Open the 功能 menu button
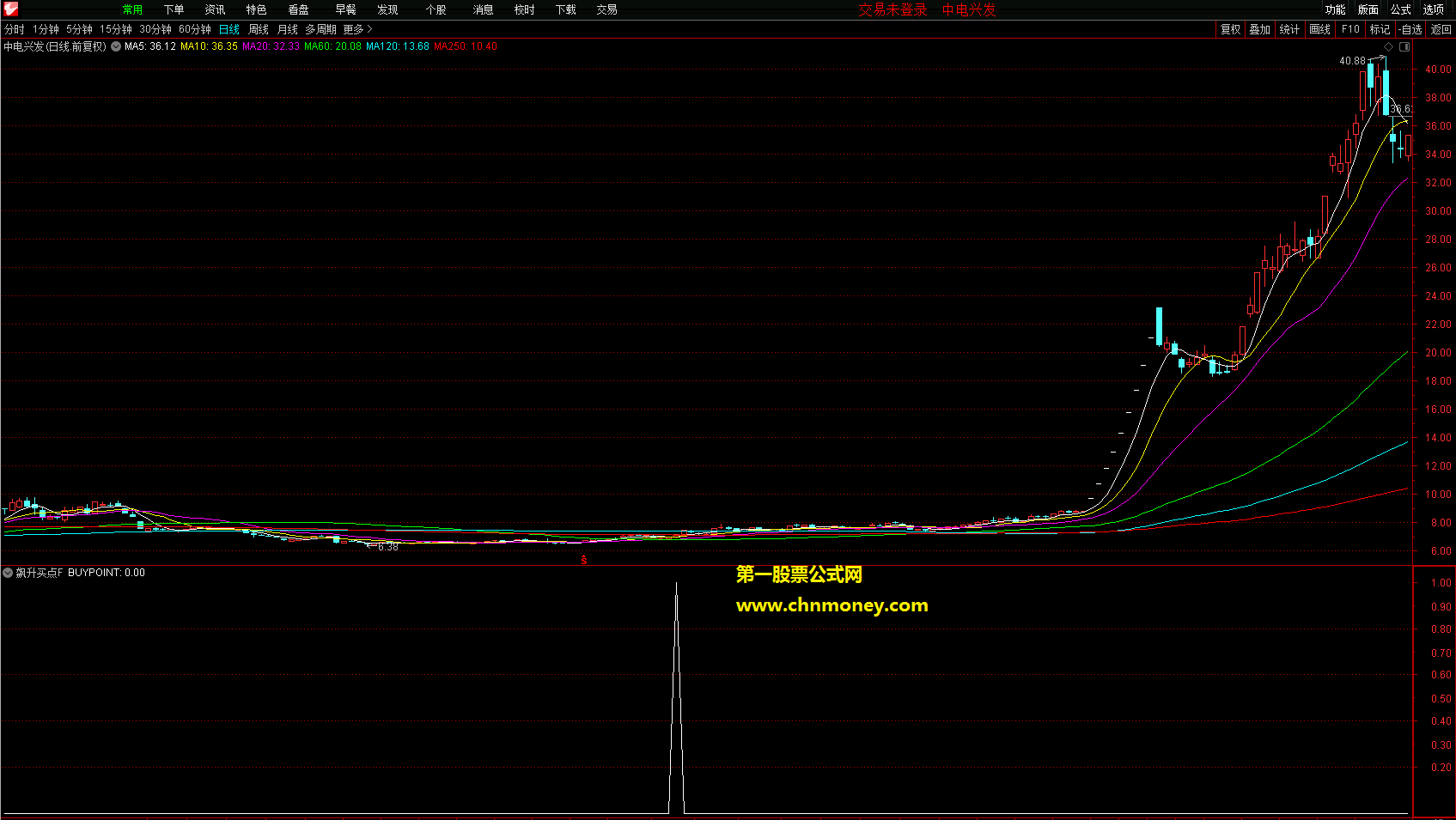This screenshot has height=820, width=1456. [1335, 9]
